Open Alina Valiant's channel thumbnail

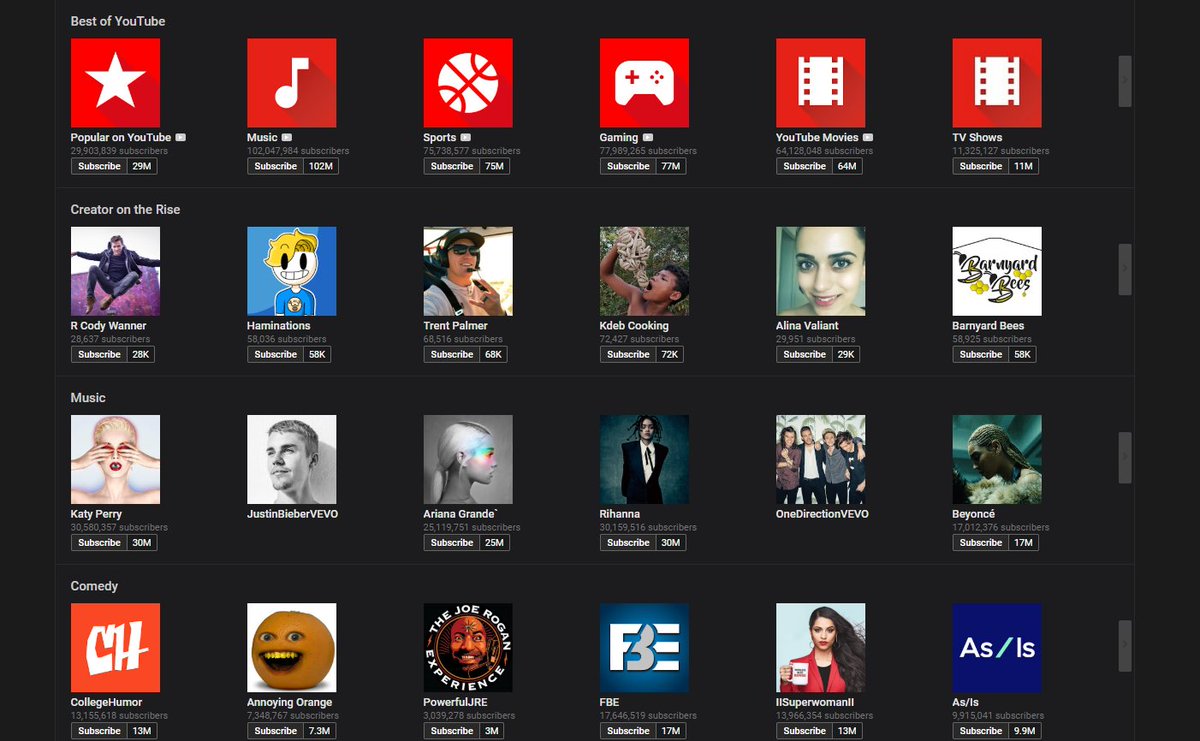click(821, 271)
